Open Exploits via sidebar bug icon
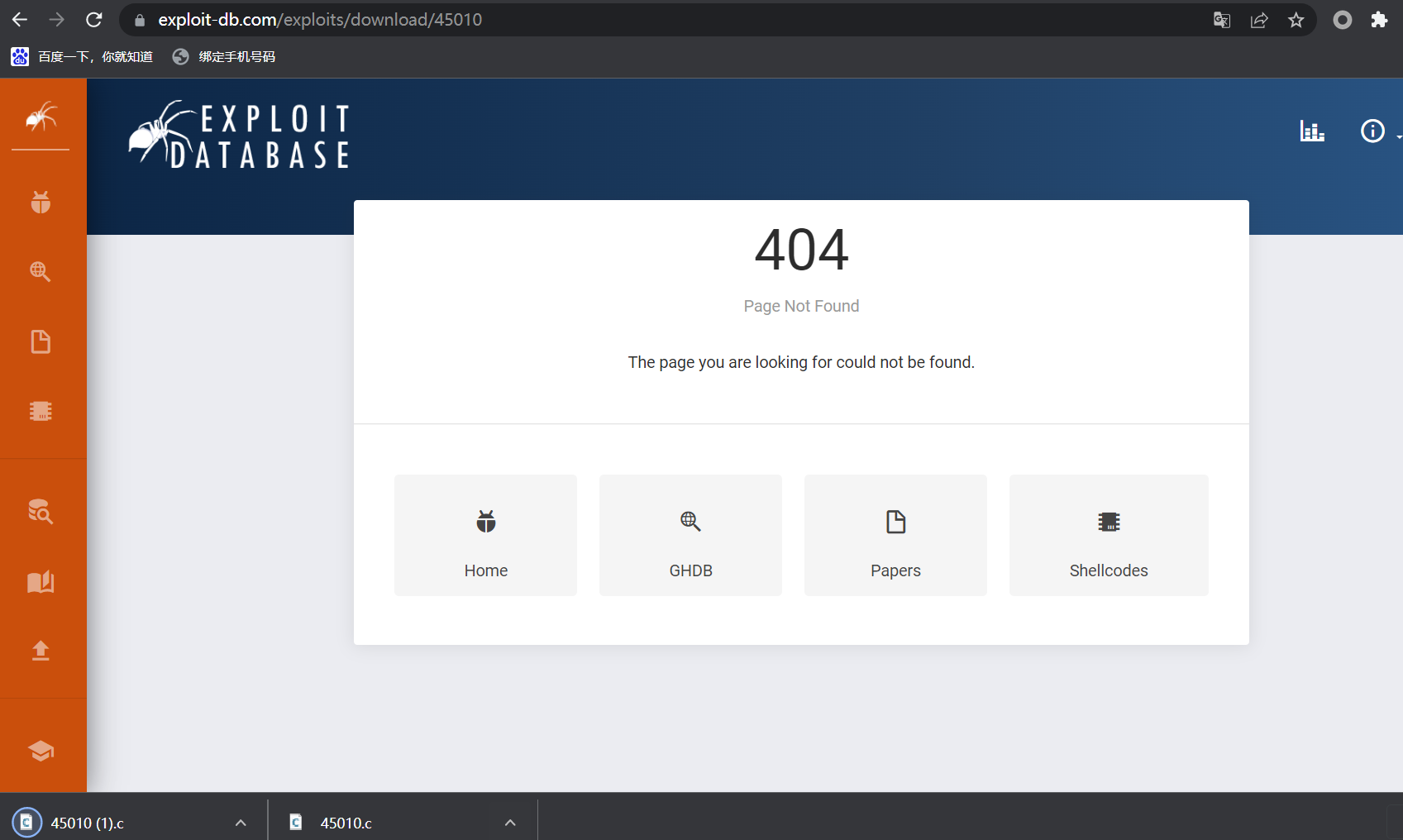 [41, 202]
